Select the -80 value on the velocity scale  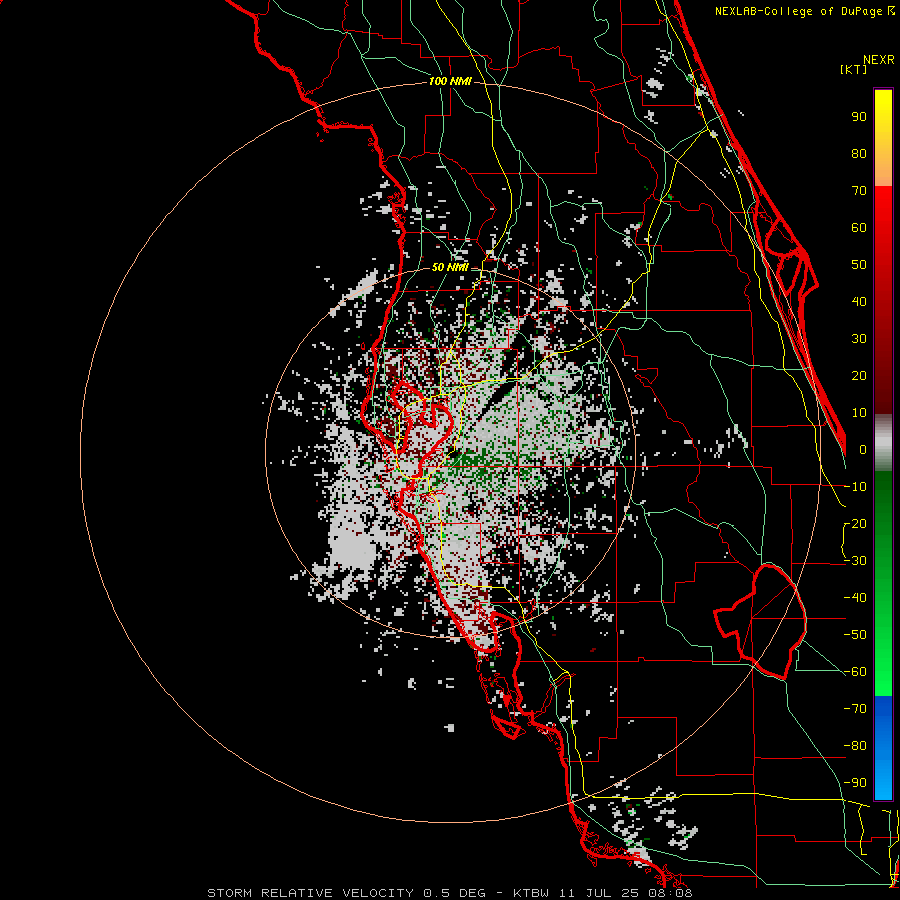point(855,746)
